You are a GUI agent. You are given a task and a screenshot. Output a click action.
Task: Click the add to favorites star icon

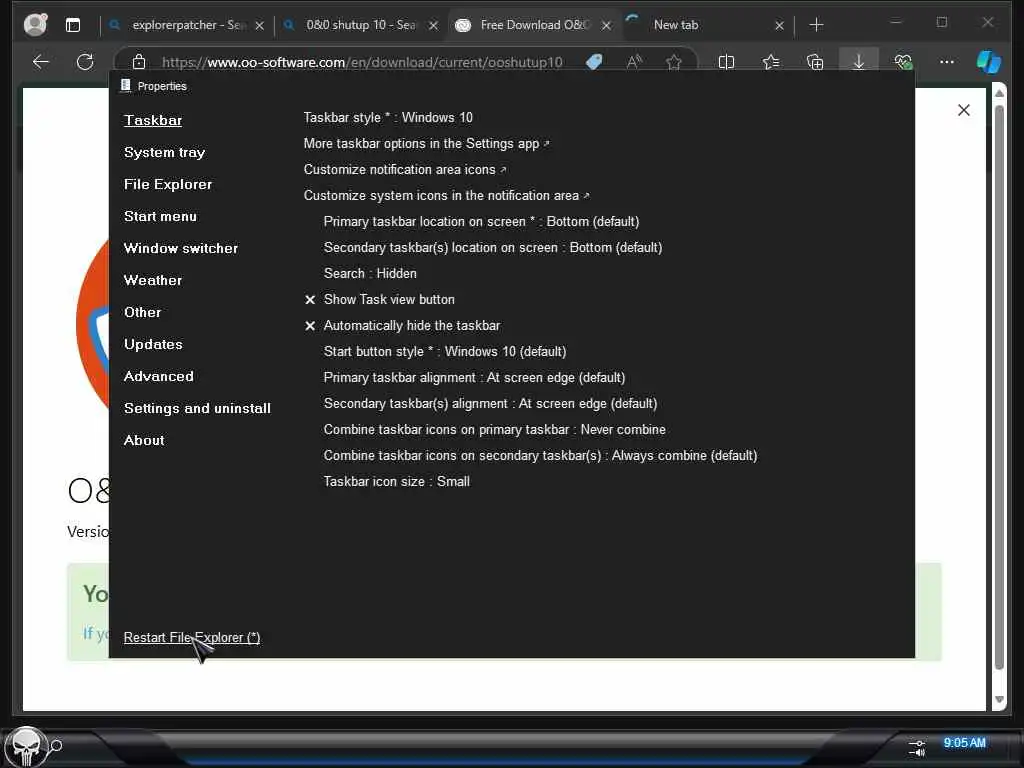point(674,62)
